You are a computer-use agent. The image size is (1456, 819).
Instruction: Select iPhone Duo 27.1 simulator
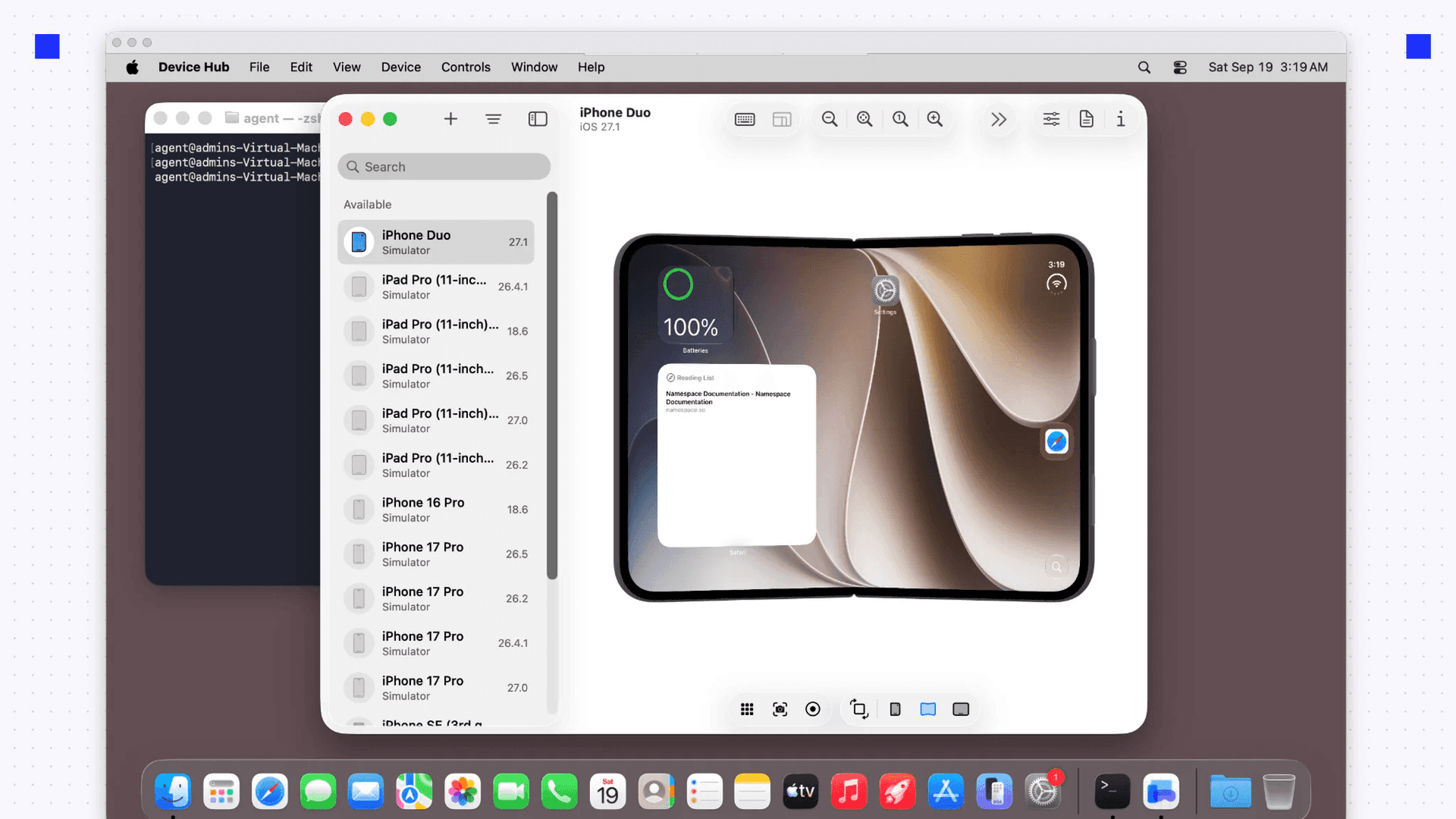coord(436,242)
